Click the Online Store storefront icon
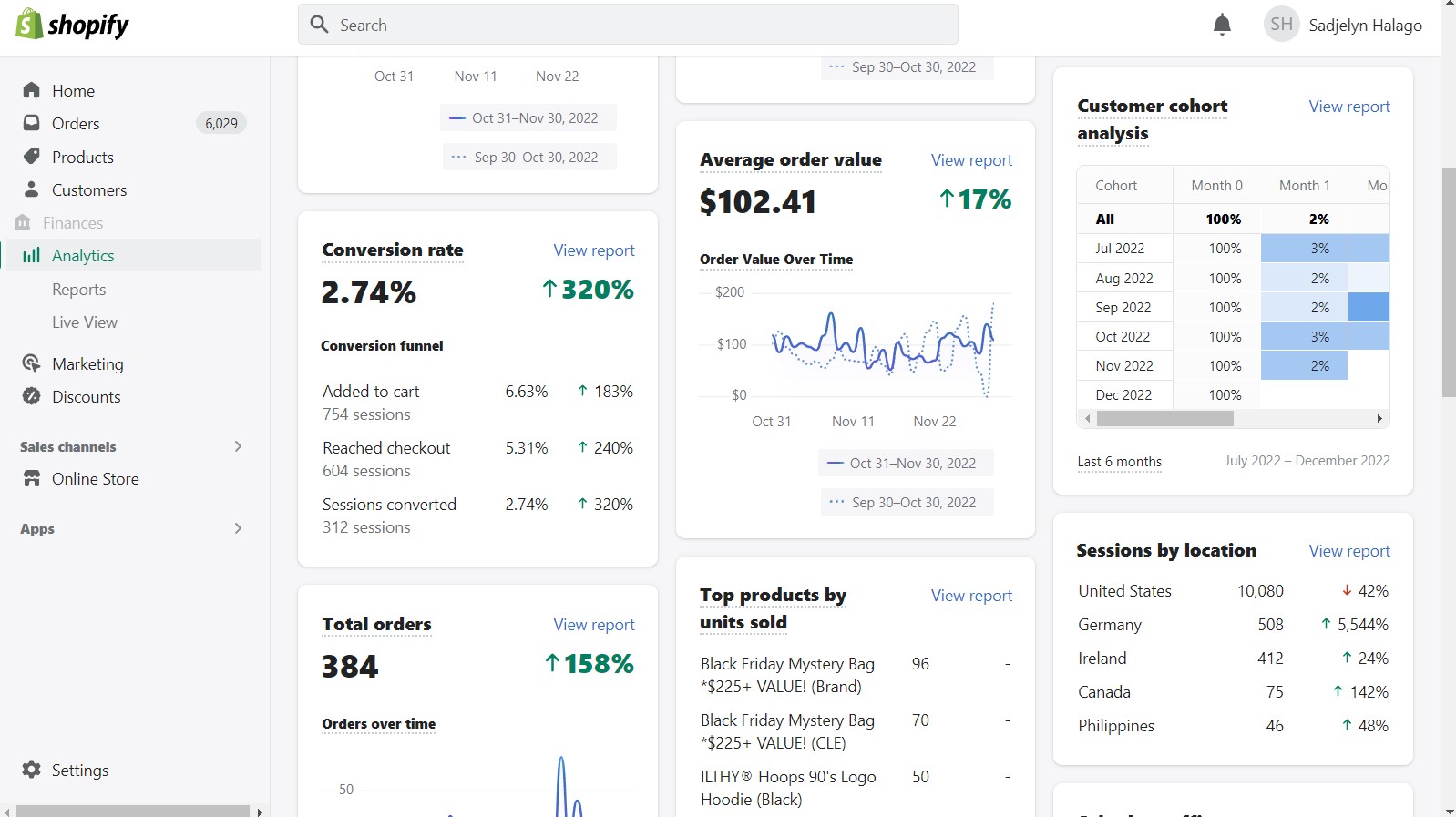 32,478
